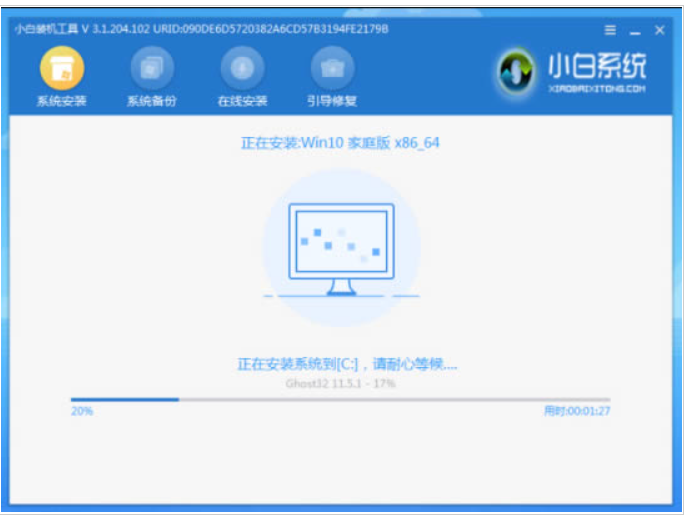Open the hamburger menu in title bar
The height and width of the screenshot is (516, 684).
pyautogui.click(x=610, y=30)
